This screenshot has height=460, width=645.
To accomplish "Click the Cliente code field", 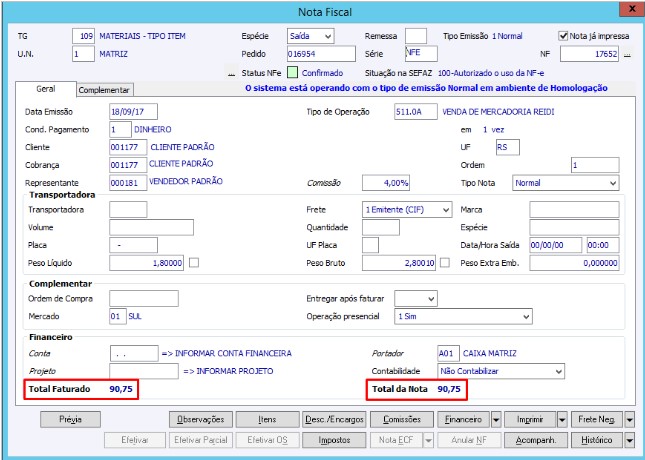I will (x=128, y=147).
